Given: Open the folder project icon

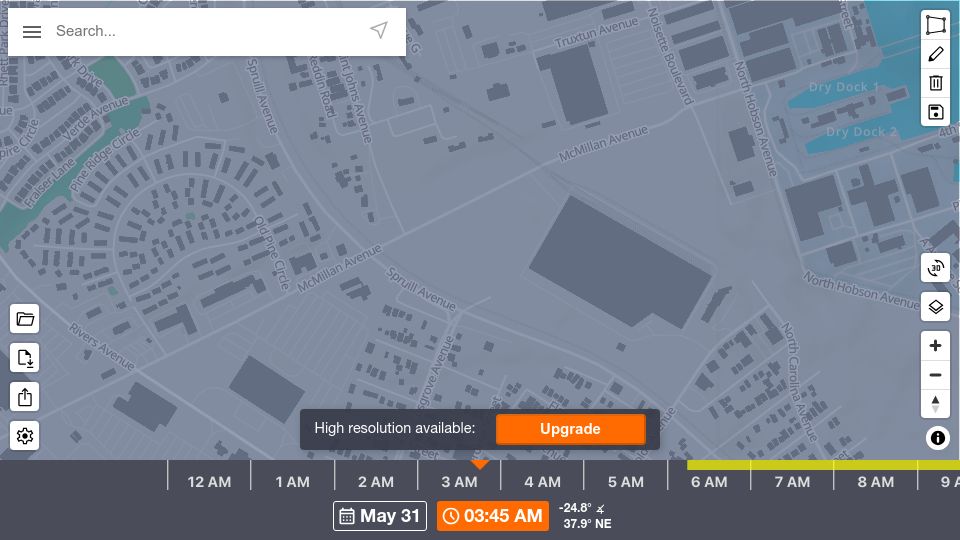Looking at the screenshot, I should 24,318.
